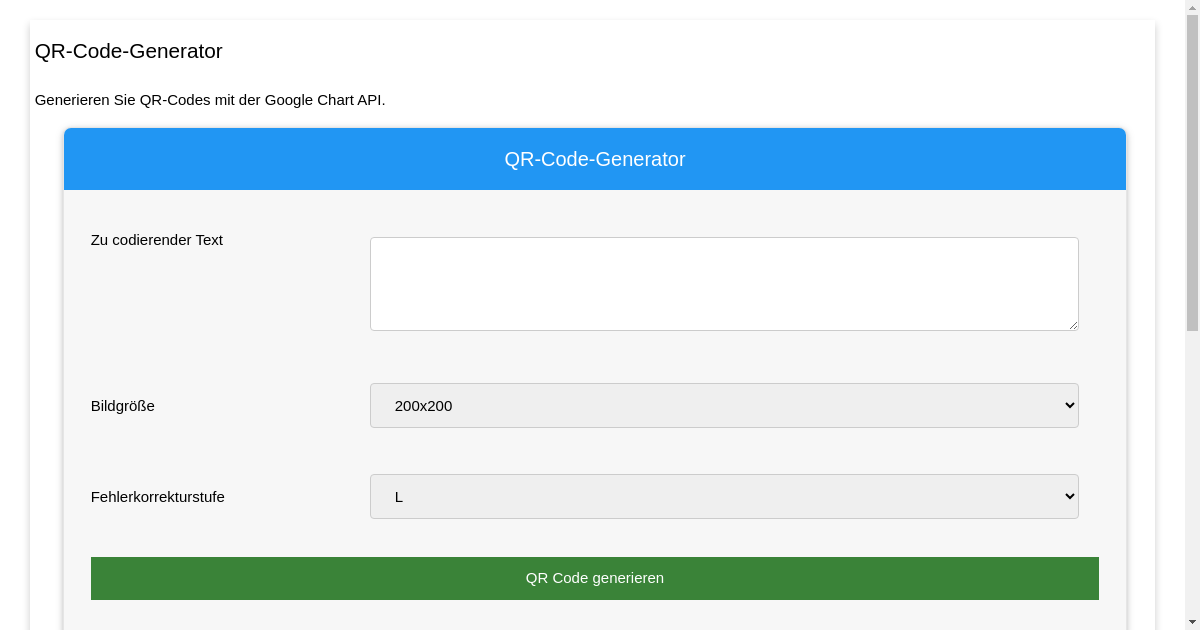Screen dimensions: 1200x630
Task: Click the Fehlerkorrekturstufe label text
Action: 157,496
